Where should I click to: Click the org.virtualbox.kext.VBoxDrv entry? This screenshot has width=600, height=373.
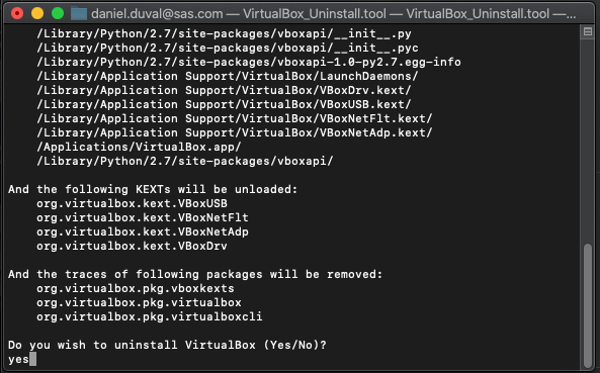(x=132, y=246)
